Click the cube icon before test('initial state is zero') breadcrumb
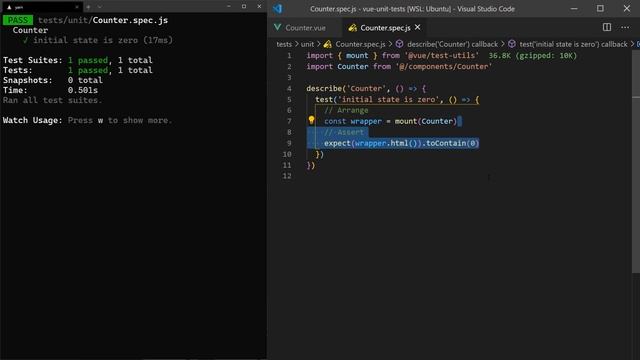The height and width of the screenshot is (360, 640). tap(512, 44)
